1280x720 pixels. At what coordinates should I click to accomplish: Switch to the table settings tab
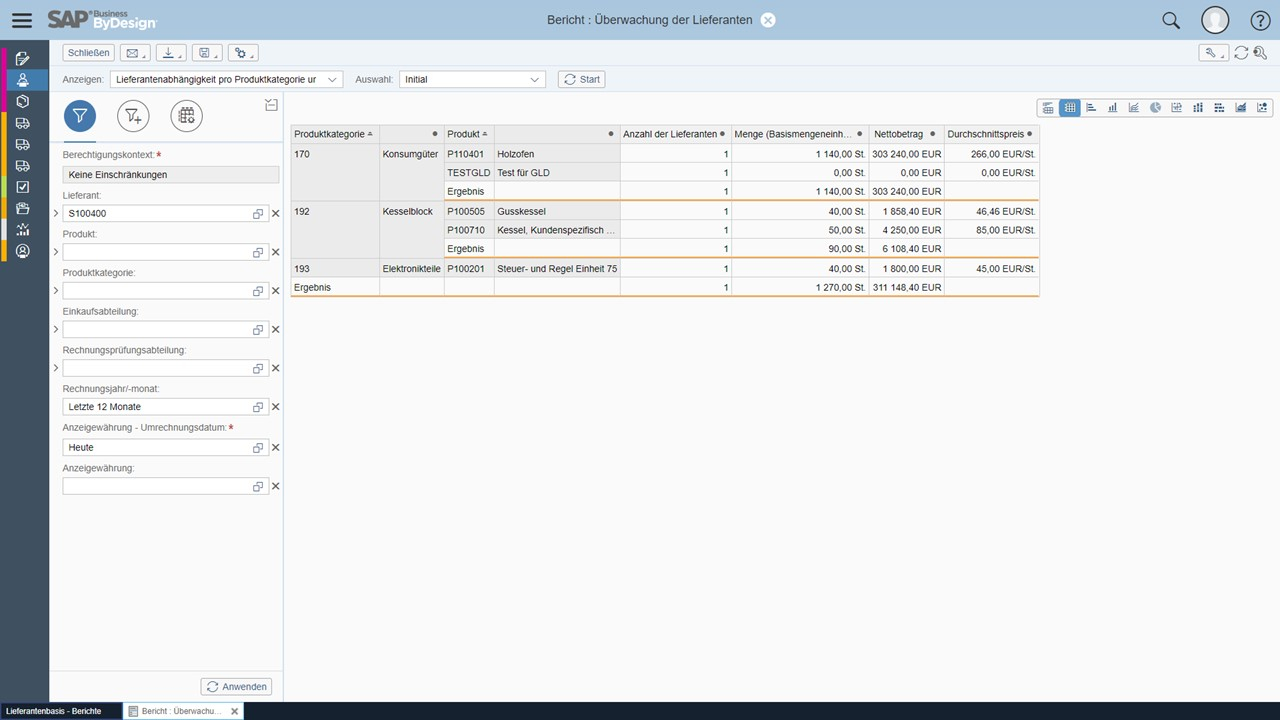pyautogui.click(x=186, y=116)
